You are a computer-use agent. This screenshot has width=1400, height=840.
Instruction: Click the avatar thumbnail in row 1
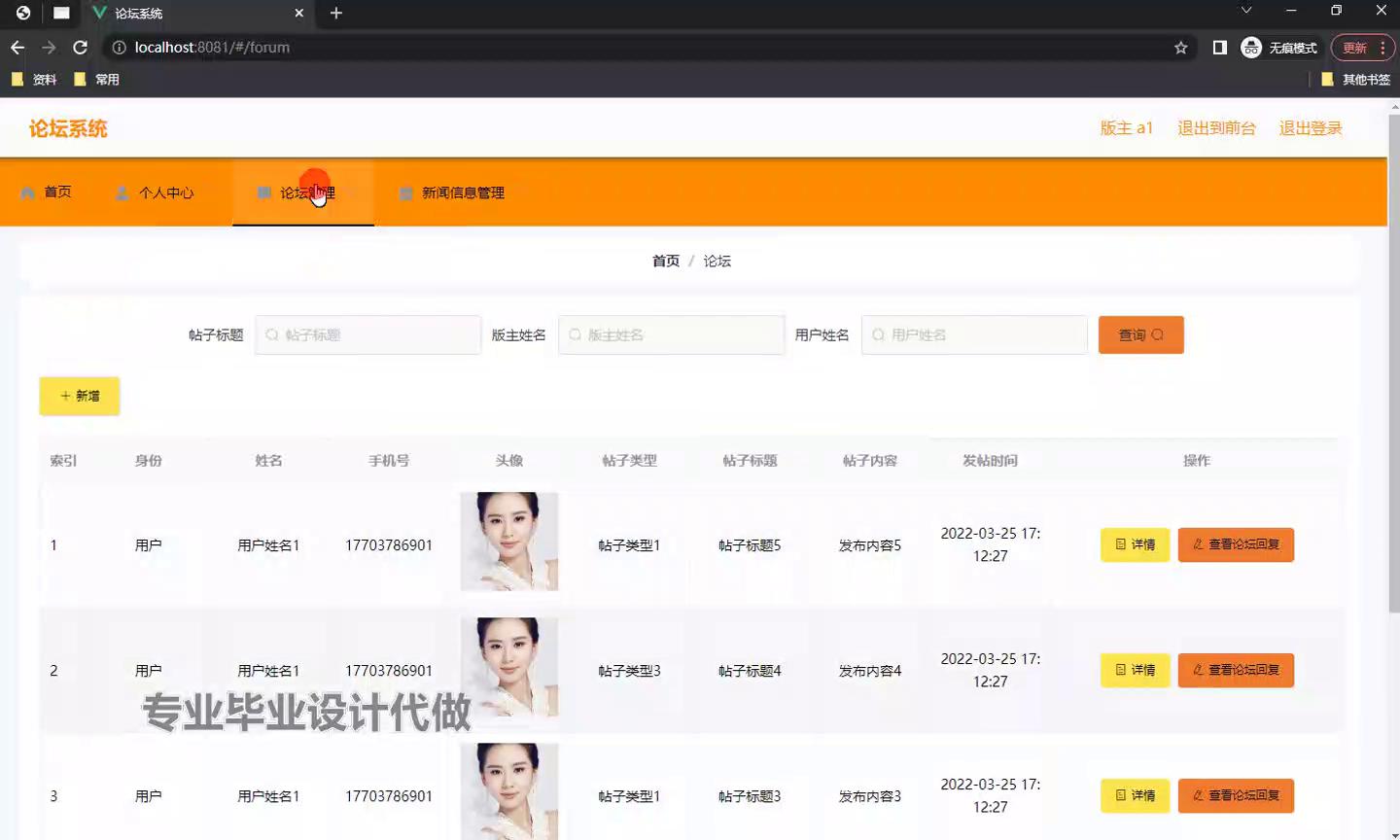(x=508, y=542)
